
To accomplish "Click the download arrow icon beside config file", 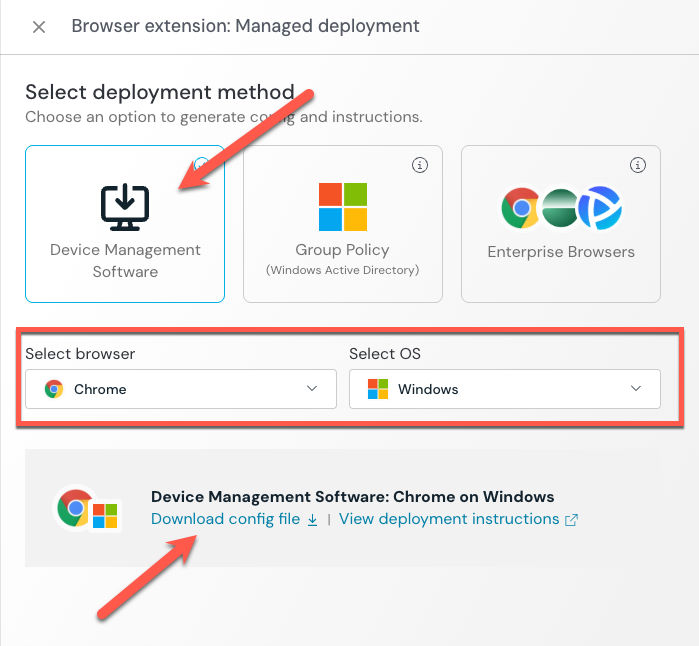I will (x=312, y=520).
